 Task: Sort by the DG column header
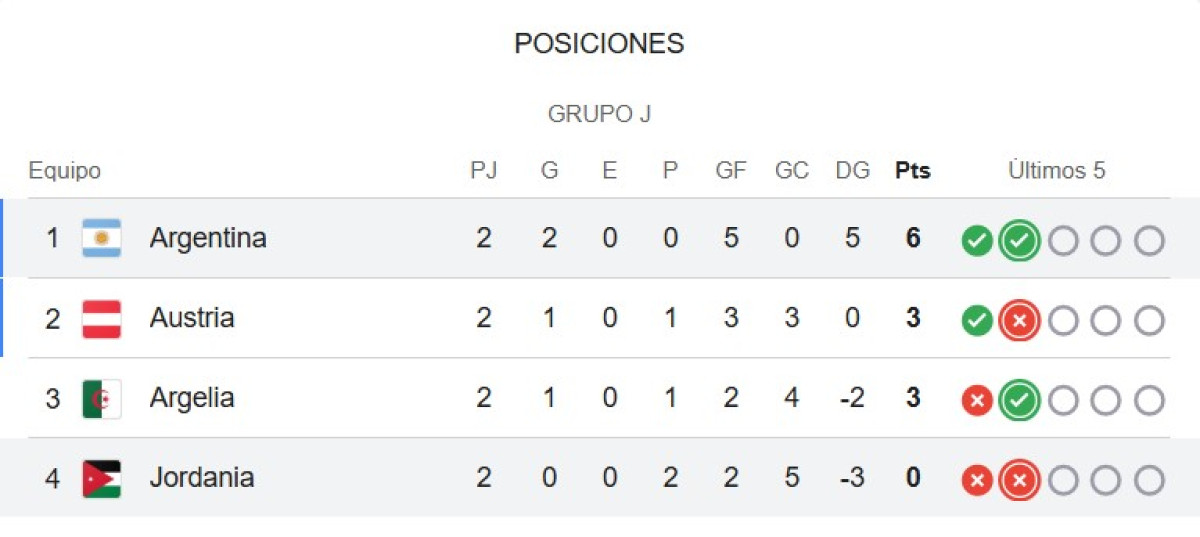point(853,171)
